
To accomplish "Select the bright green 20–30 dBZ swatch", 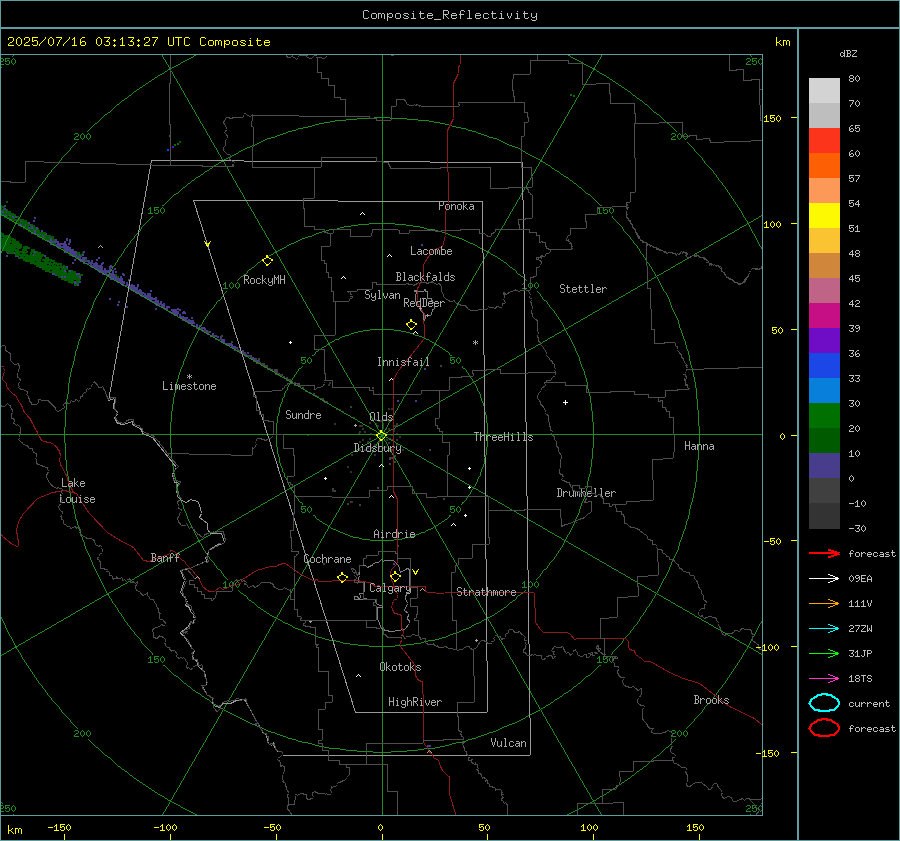I will (824, 416).
